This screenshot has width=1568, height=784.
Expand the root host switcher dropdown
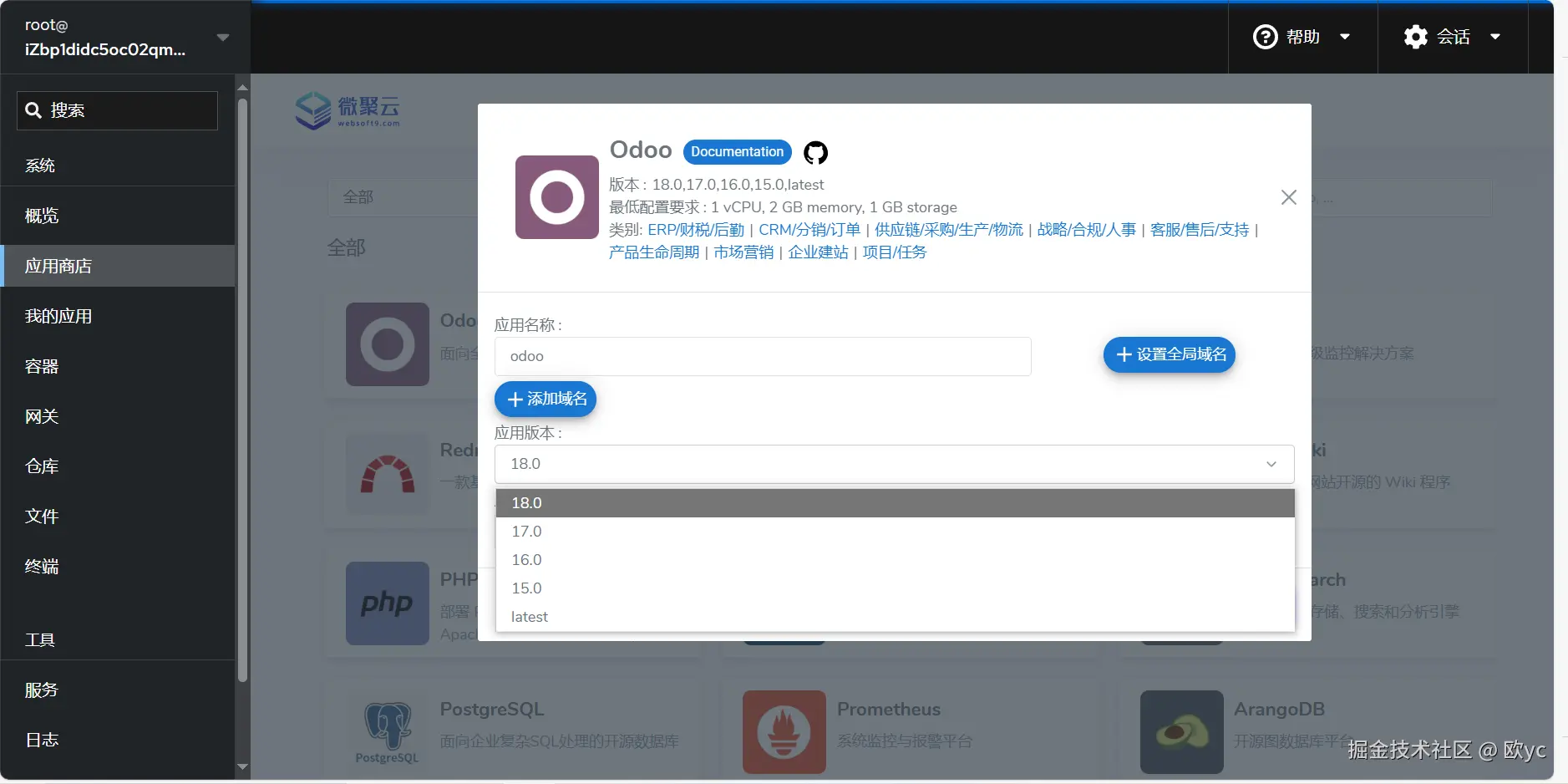[223, 38]
